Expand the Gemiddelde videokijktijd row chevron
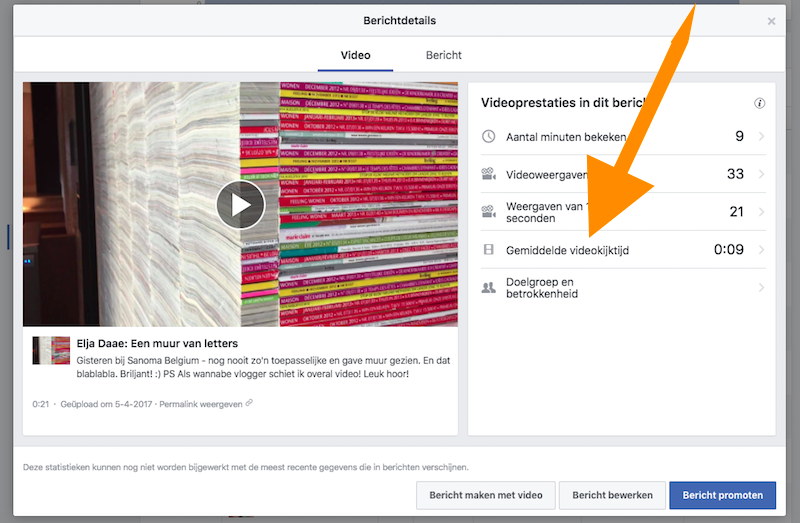The image size is (800, 523). (760, 250)
